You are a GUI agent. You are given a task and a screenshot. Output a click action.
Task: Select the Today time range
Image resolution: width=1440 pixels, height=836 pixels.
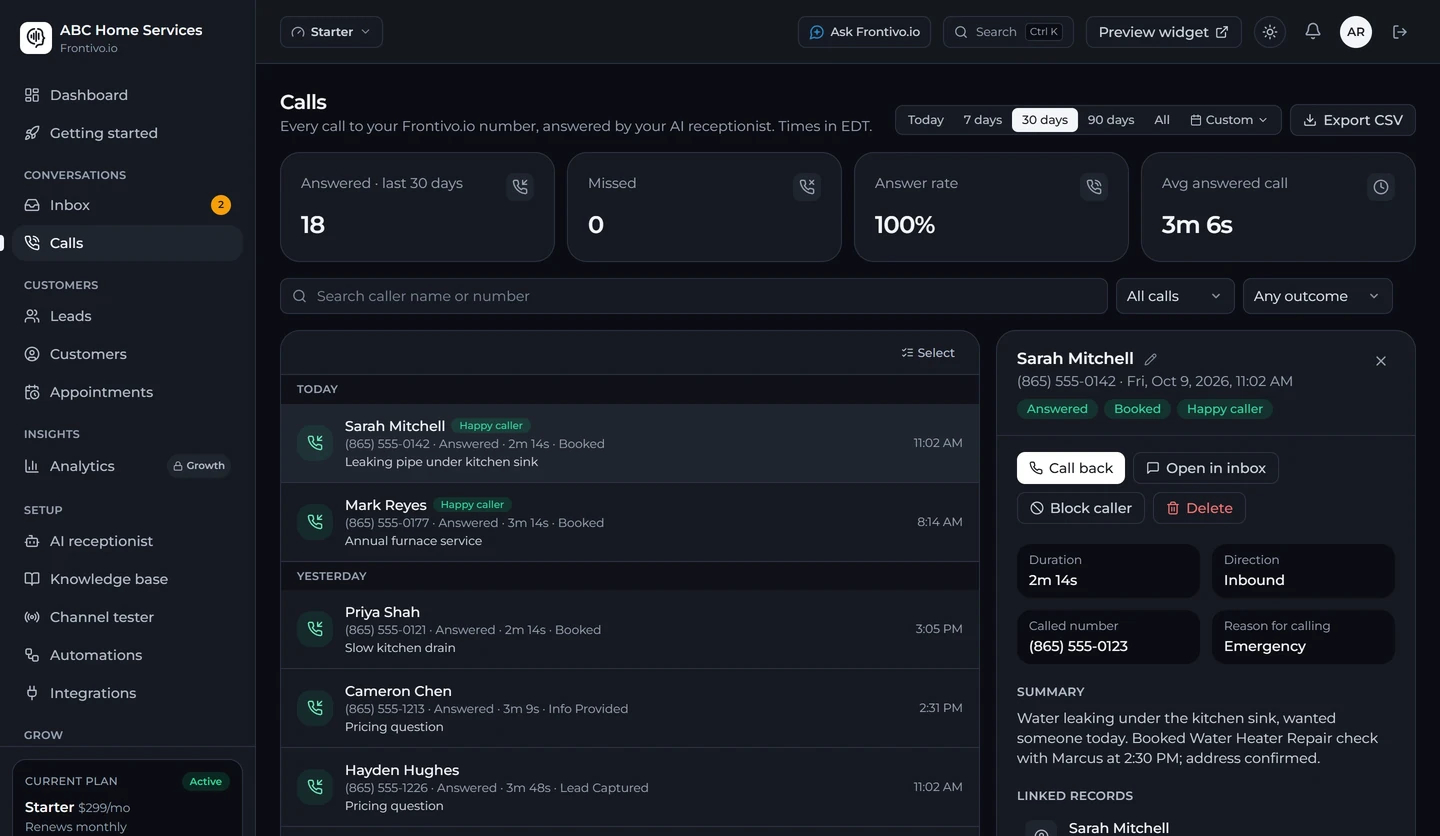(x=925, y=120)
